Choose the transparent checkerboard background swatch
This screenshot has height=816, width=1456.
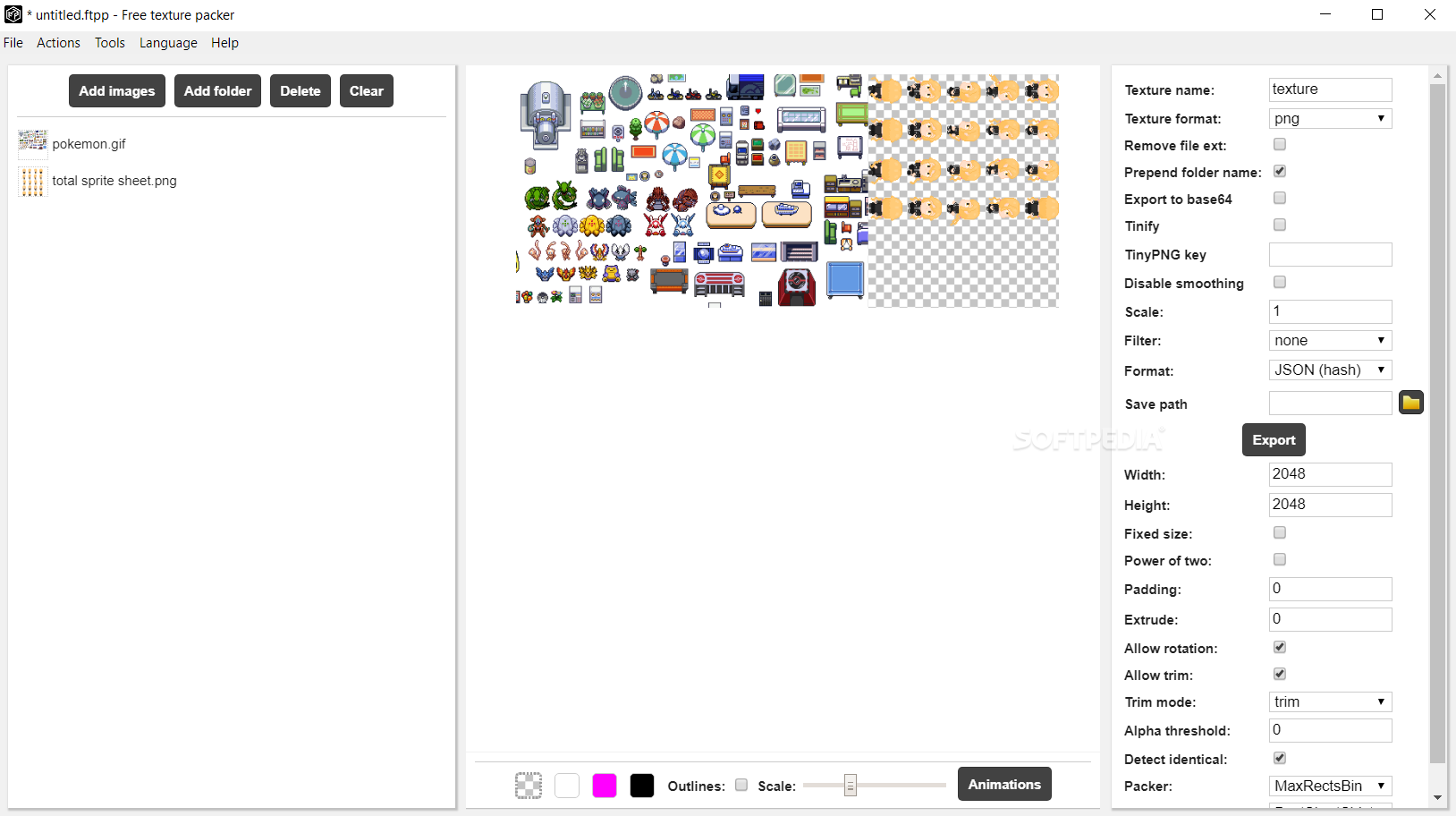529,786
